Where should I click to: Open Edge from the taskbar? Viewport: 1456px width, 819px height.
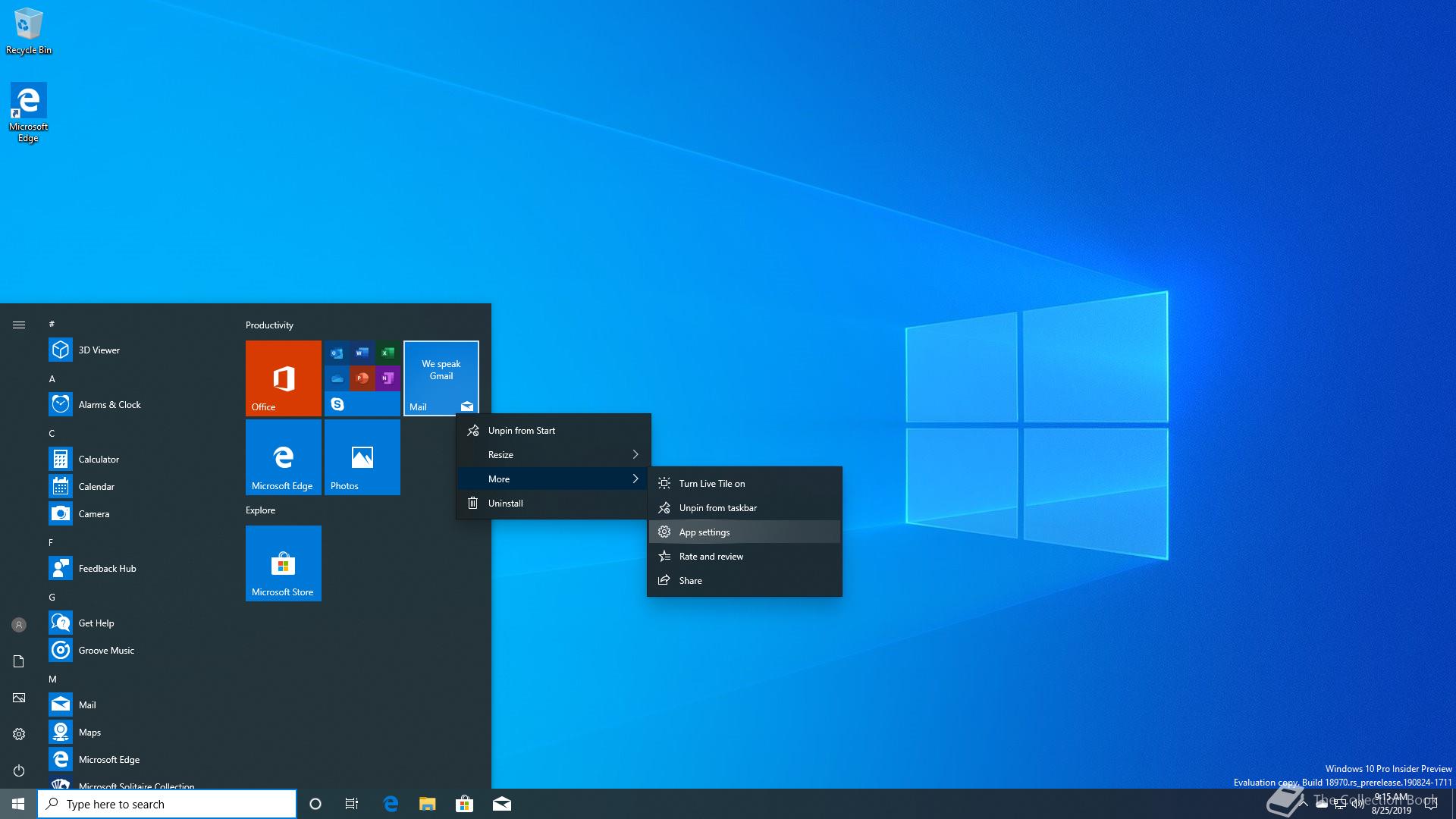[391, 804]
